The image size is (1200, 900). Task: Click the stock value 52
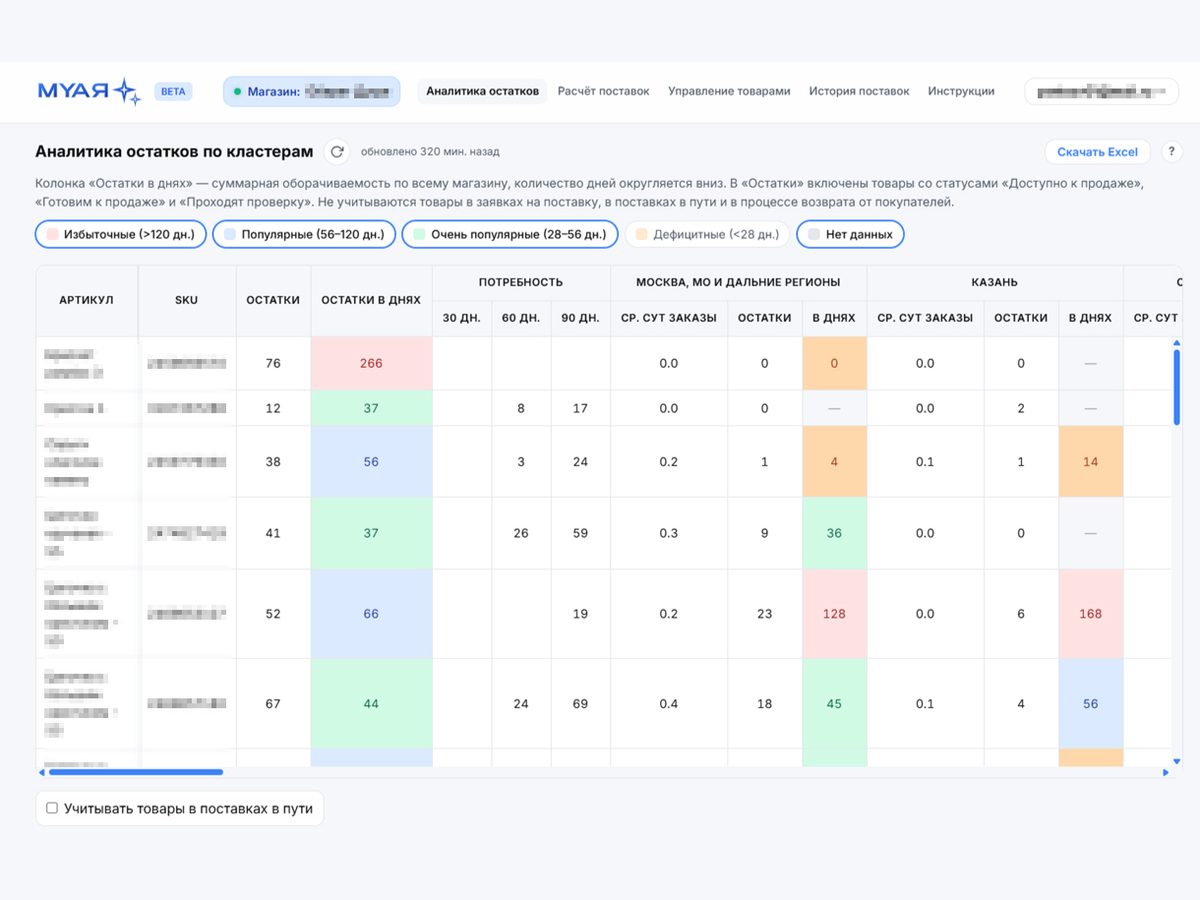(273, 614)
